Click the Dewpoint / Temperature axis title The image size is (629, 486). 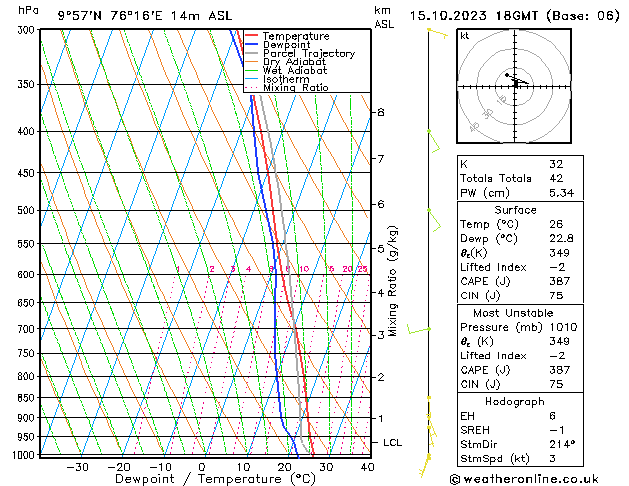(215, 479)
